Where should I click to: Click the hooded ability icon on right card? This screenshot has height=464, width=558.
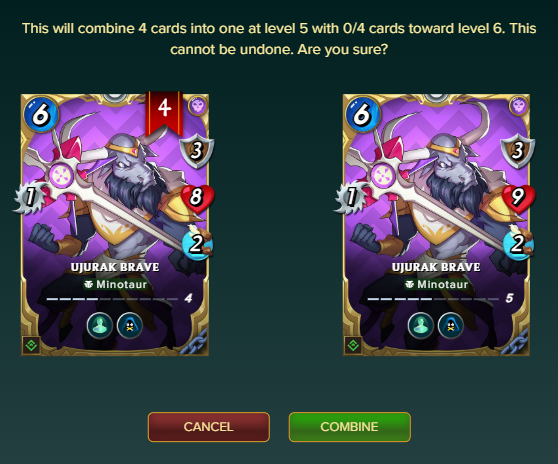(451, 326)
